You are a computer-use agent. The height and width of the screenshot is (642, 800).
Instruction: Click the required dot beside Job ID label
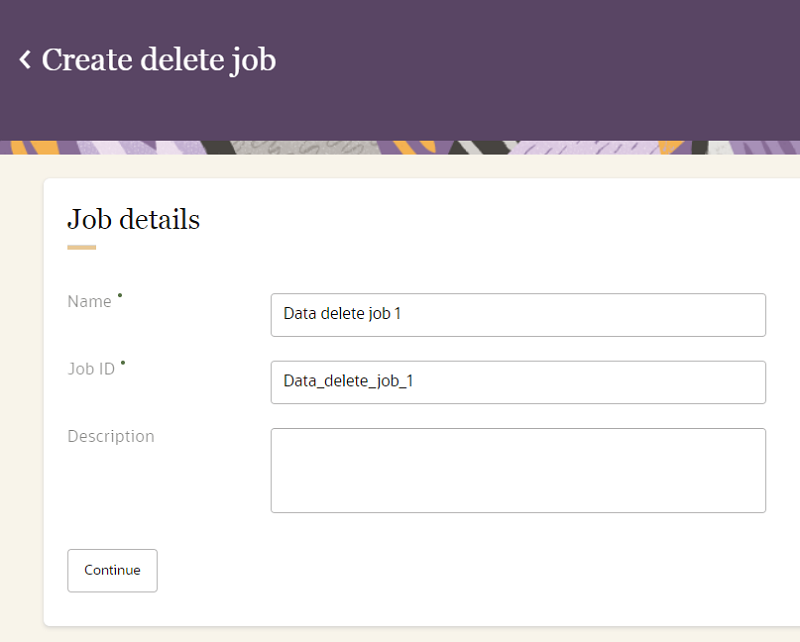click(x=123, y=363)
